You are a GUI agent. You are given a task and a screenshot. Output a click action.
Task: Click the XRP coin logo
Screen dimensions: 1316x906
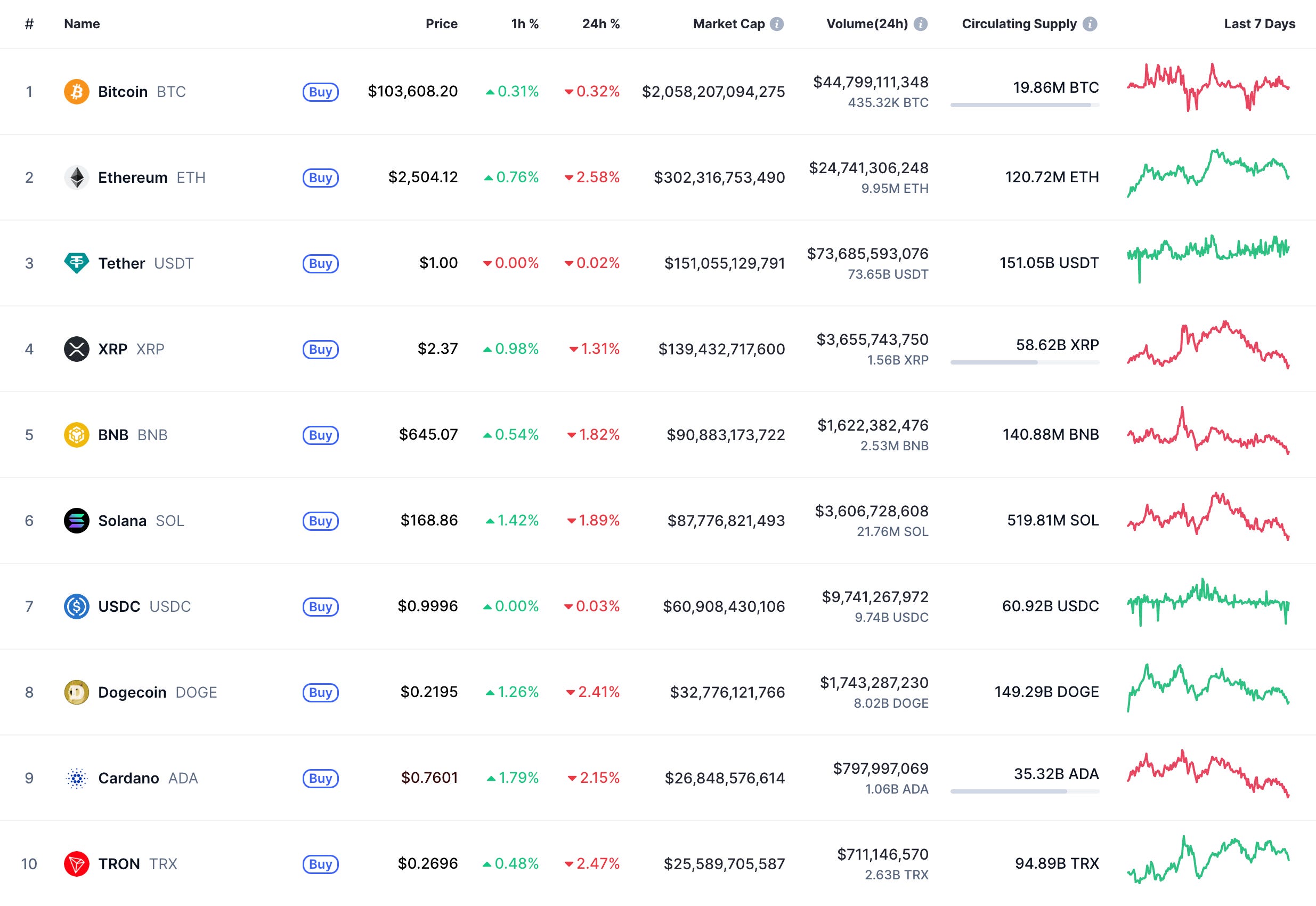click(x=77, y=349)
